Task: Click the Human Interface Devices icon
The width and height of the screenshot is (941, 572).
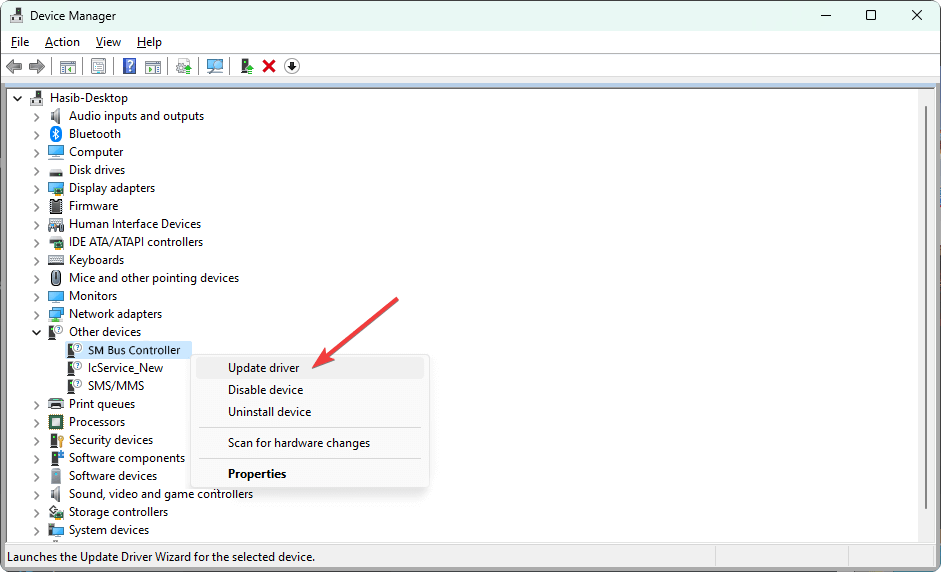Action: 56,224
